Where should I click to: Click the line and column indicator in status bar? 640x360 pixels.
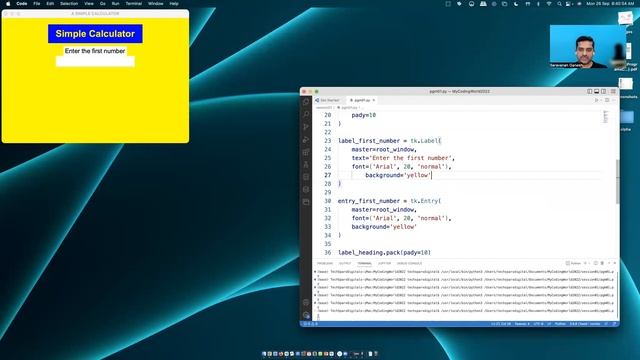pyautogui.click(x=501, y=324)
